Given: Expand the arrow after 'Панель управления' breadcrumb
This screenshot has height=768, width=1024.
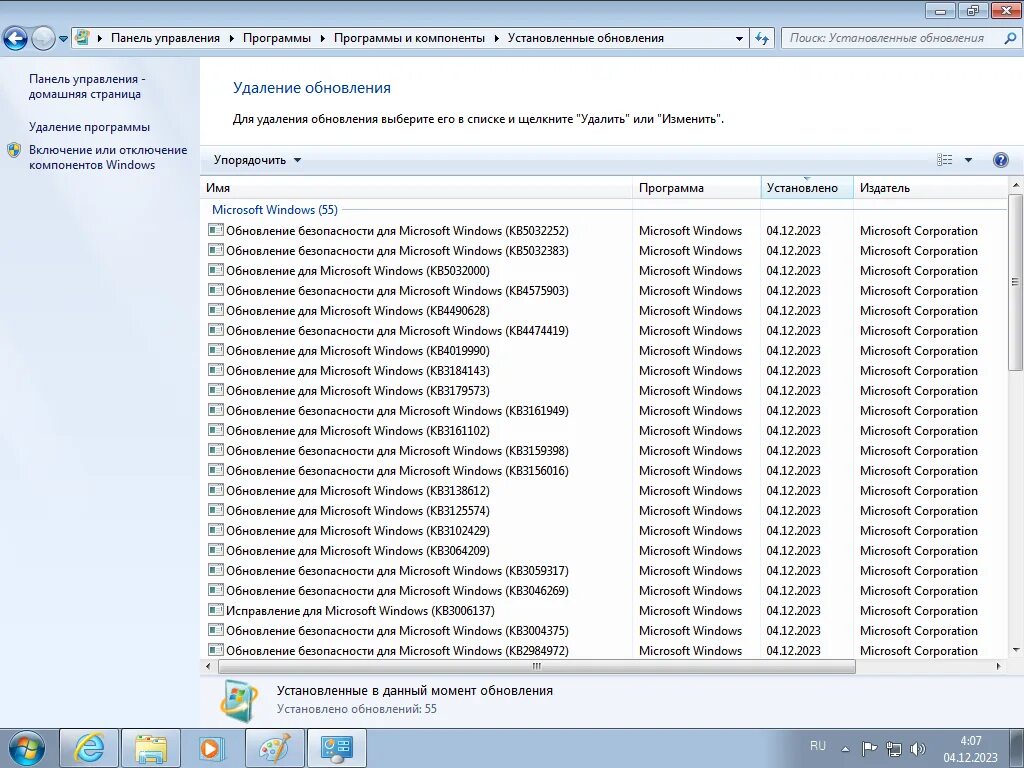Looking at the screenshot, I should 231,39.
